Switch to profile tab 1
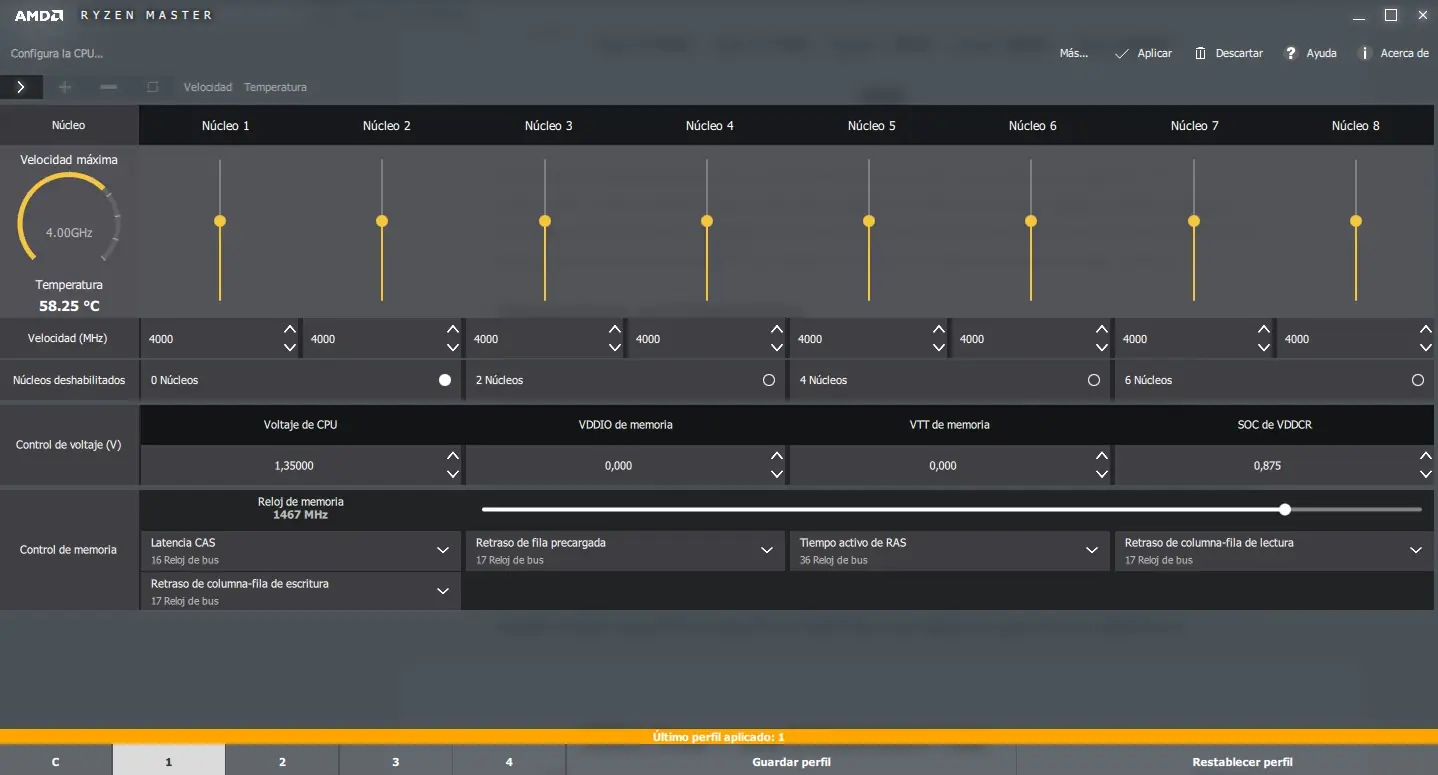This screenshot has height=775, width=1438. coord(169,761)
